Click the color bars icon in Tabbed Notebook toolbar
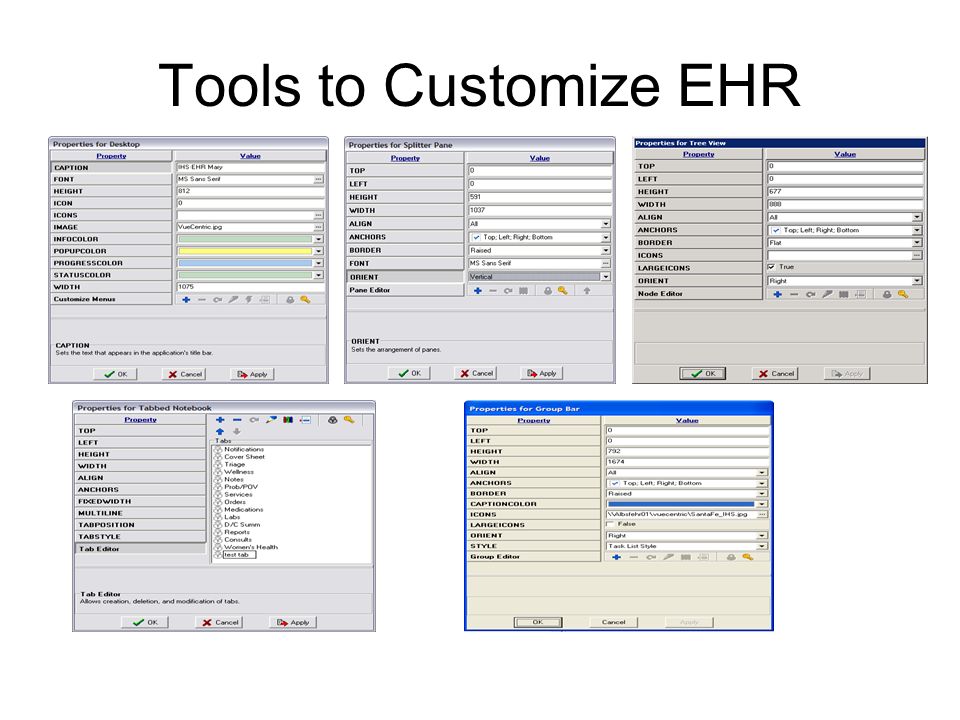Image resolution: width=960 pixels, height=720 pixels. click(x=288, y=420)
